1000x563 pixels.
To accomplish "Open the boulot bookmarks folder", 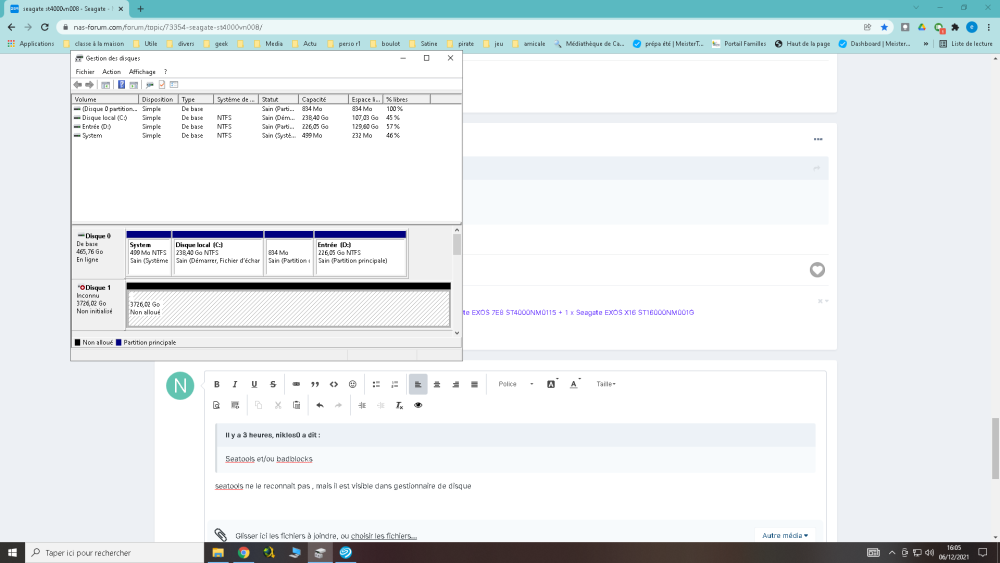I will click(x=385, y=44).
